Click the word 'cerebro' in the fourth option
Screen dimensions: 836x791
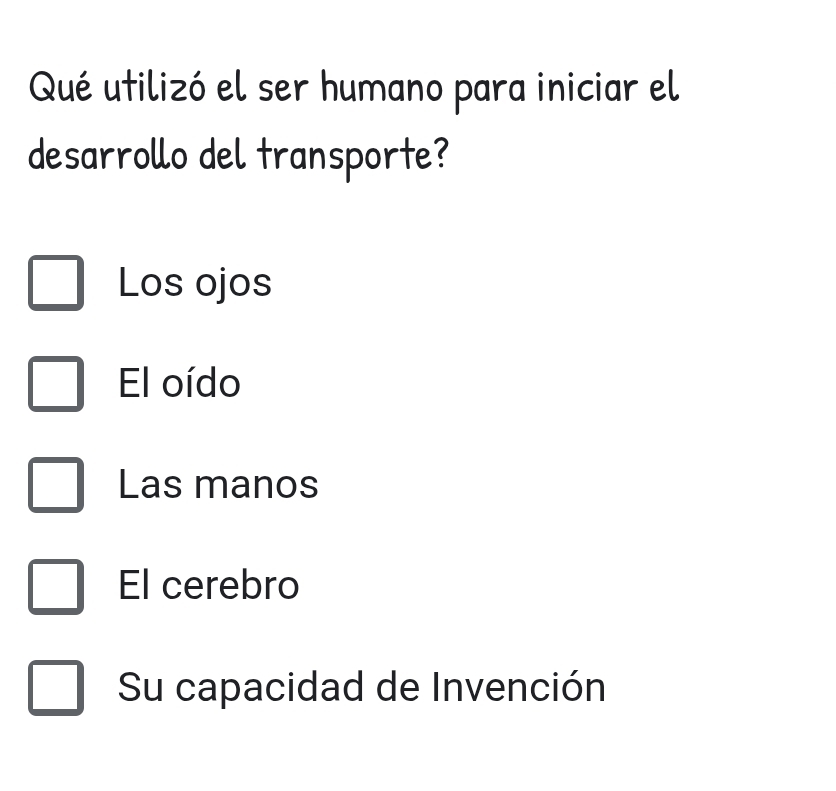pyautogui.click(x=230, y=585)
